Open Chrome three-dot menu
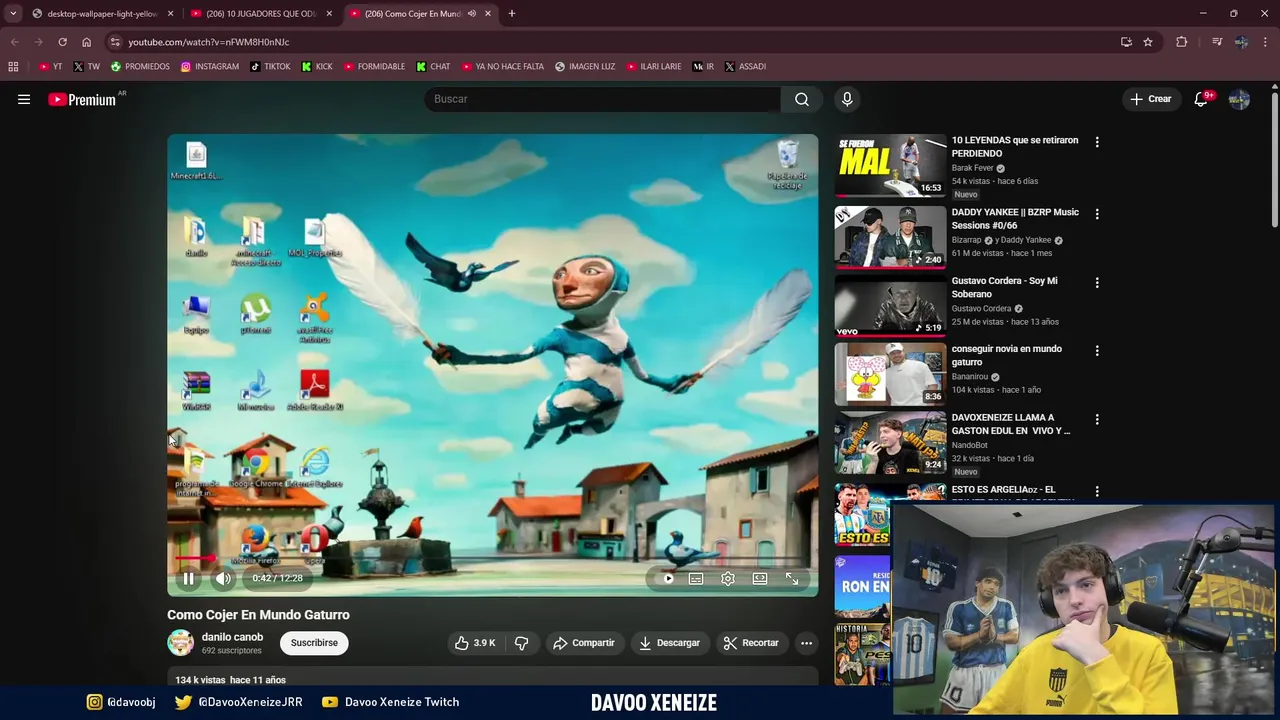The image size is (1280, 720). pos(1266,42)
